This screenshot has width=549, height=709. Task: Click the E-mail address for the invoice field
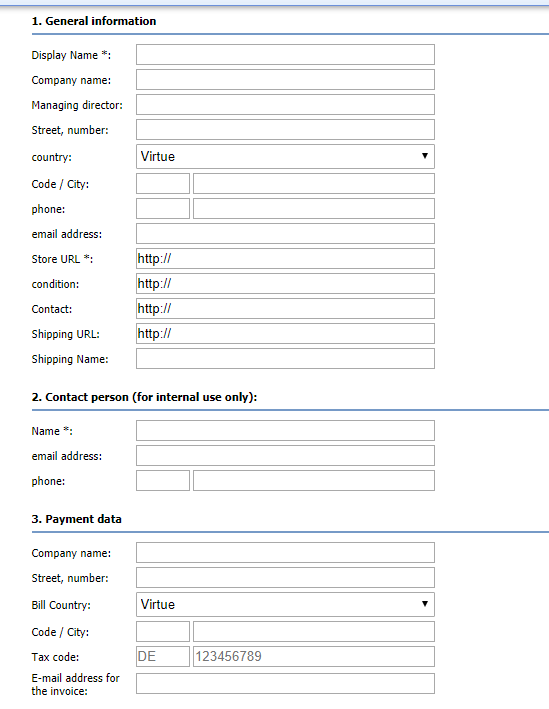tap(285, 684)
